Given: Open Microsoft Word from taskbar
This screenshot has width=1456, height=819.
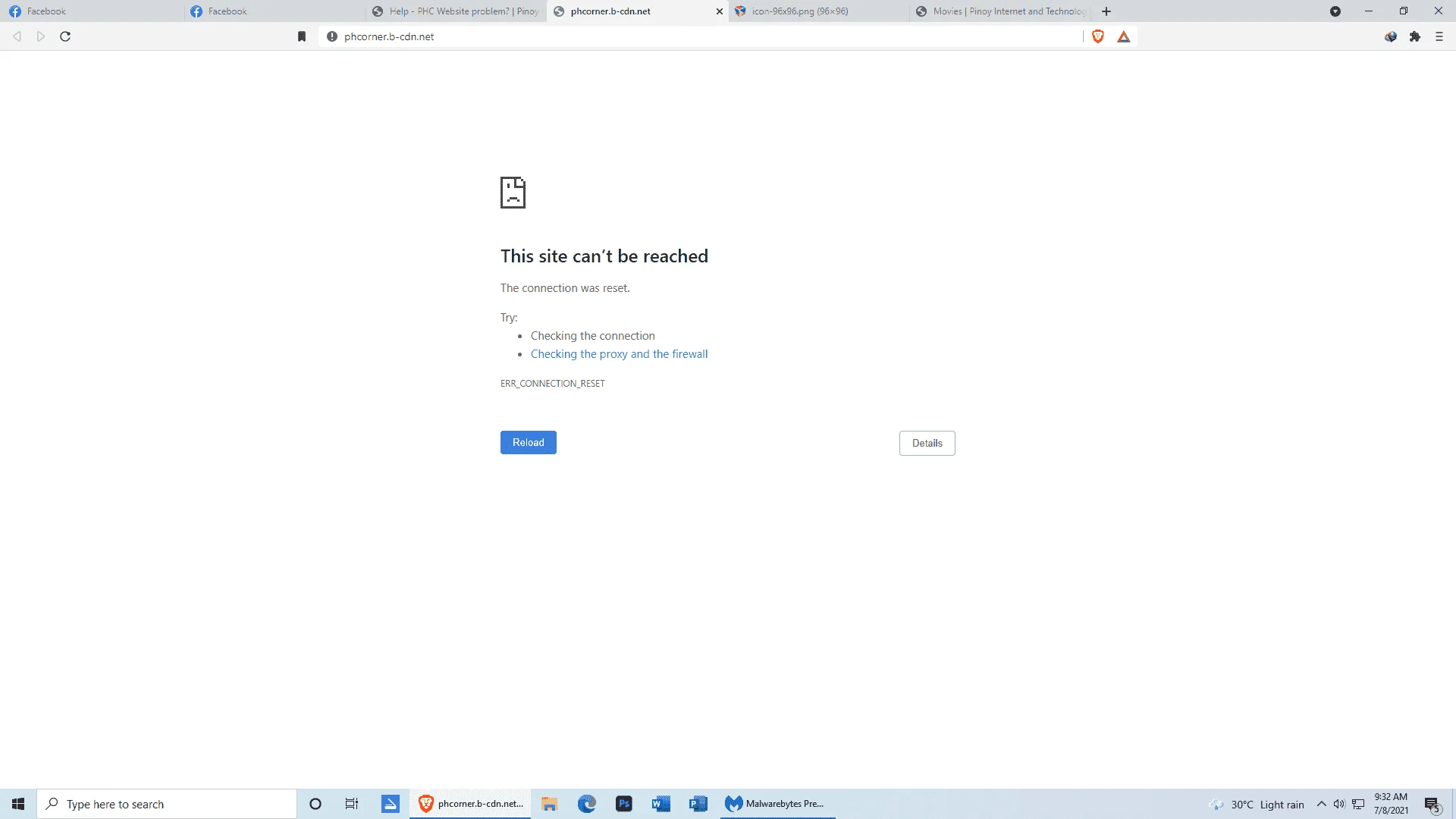Looking at the screenshot, I should pos(661,804).
